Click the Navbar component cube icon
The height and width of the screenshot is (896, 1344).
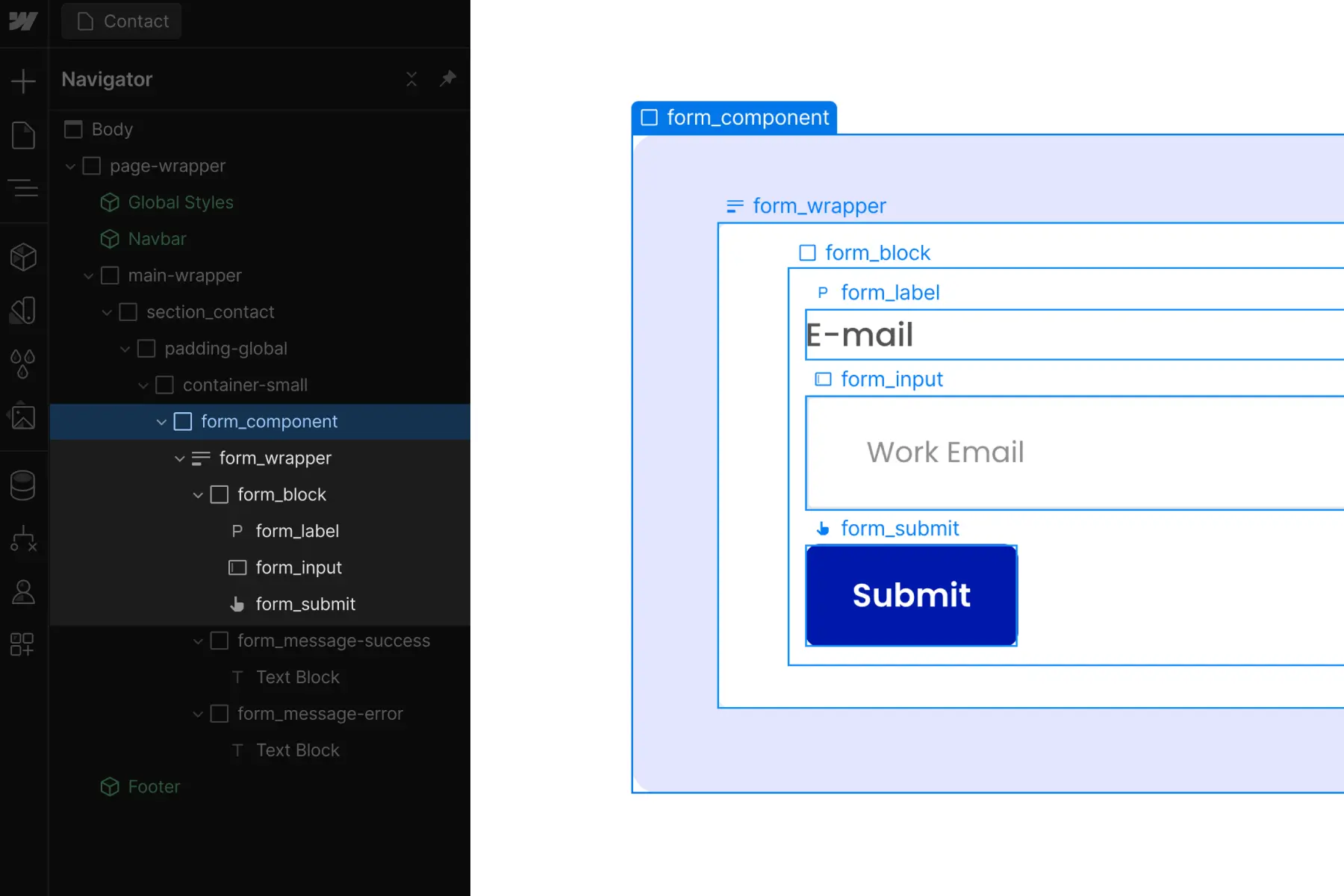(110, 239)
